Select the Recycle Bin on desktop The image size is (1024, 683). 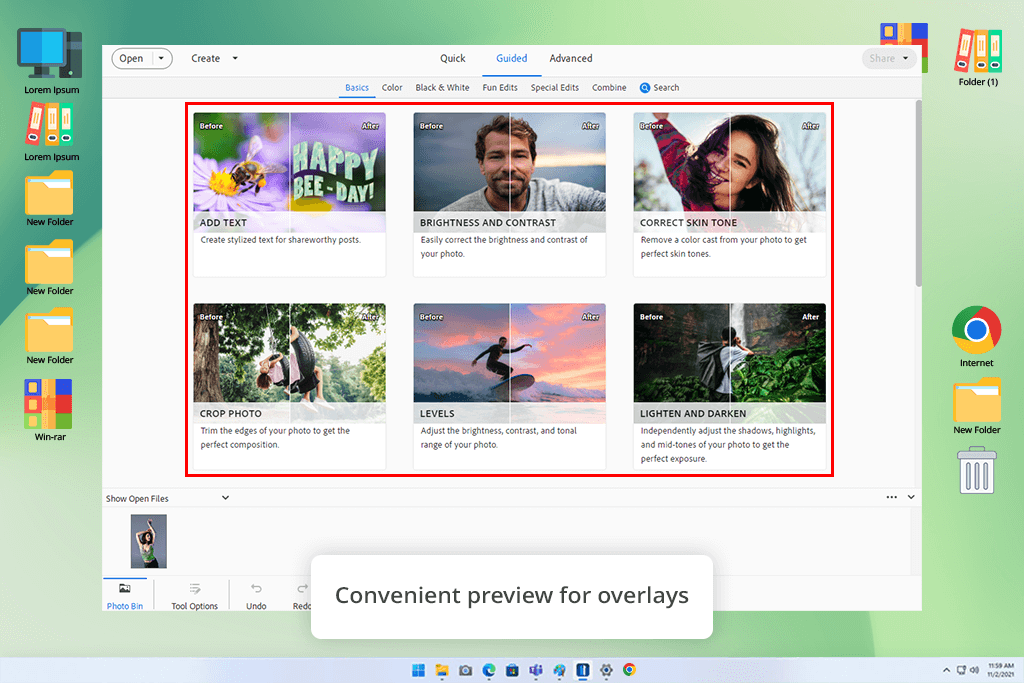coord(977,470)
